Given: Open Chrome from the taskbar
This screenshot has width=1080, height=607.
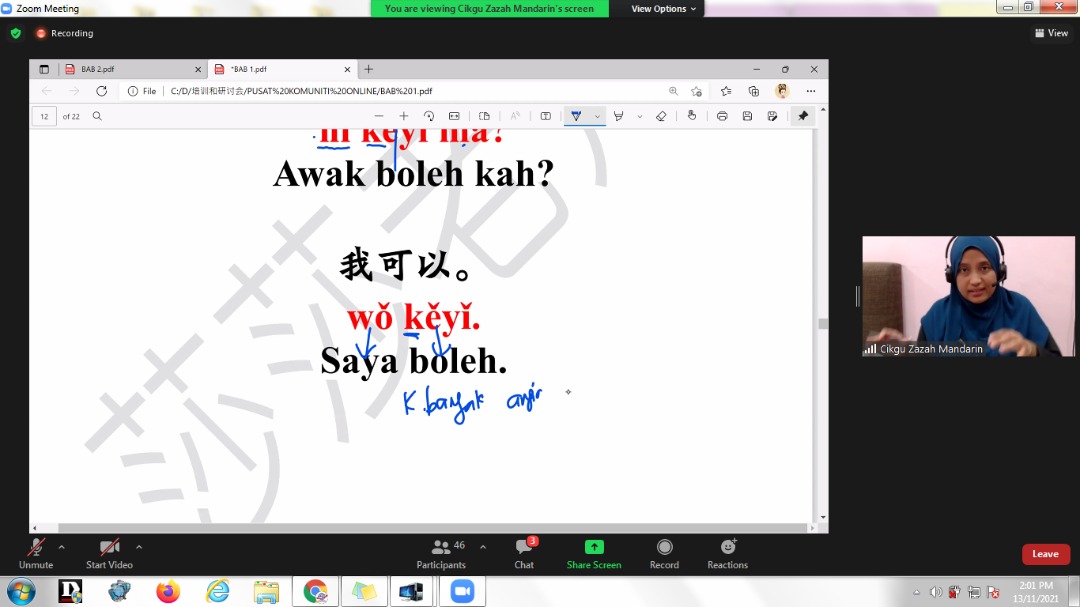Looking at the screenshot, I should click(315, 592).
